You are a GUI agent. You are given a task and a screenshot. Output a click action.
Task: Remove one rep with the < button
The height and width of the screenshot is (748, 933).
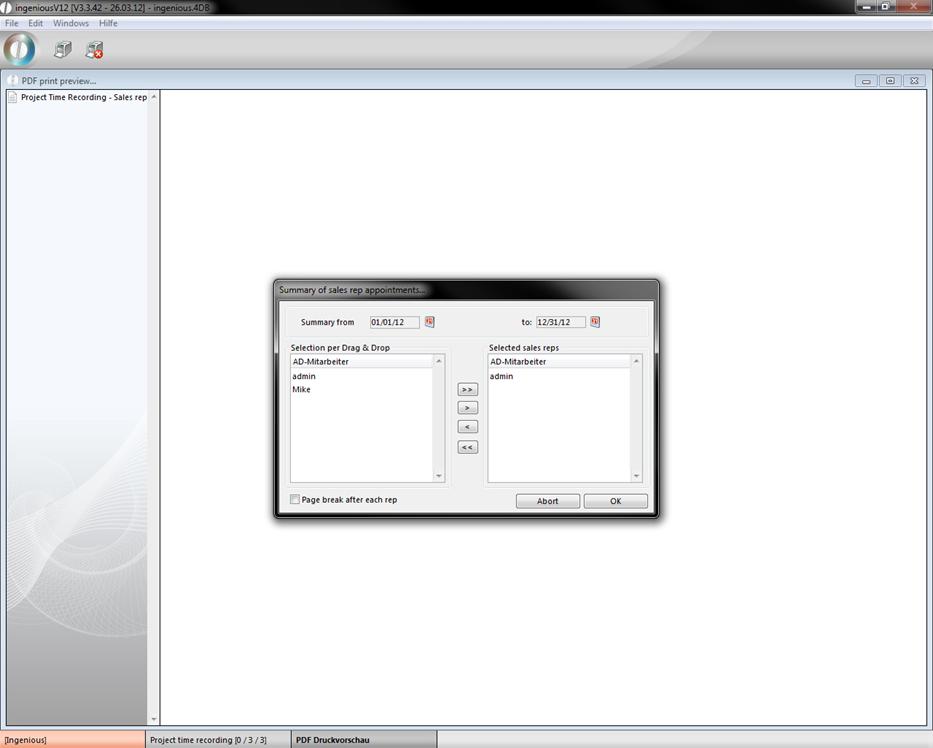pos(467,427)
